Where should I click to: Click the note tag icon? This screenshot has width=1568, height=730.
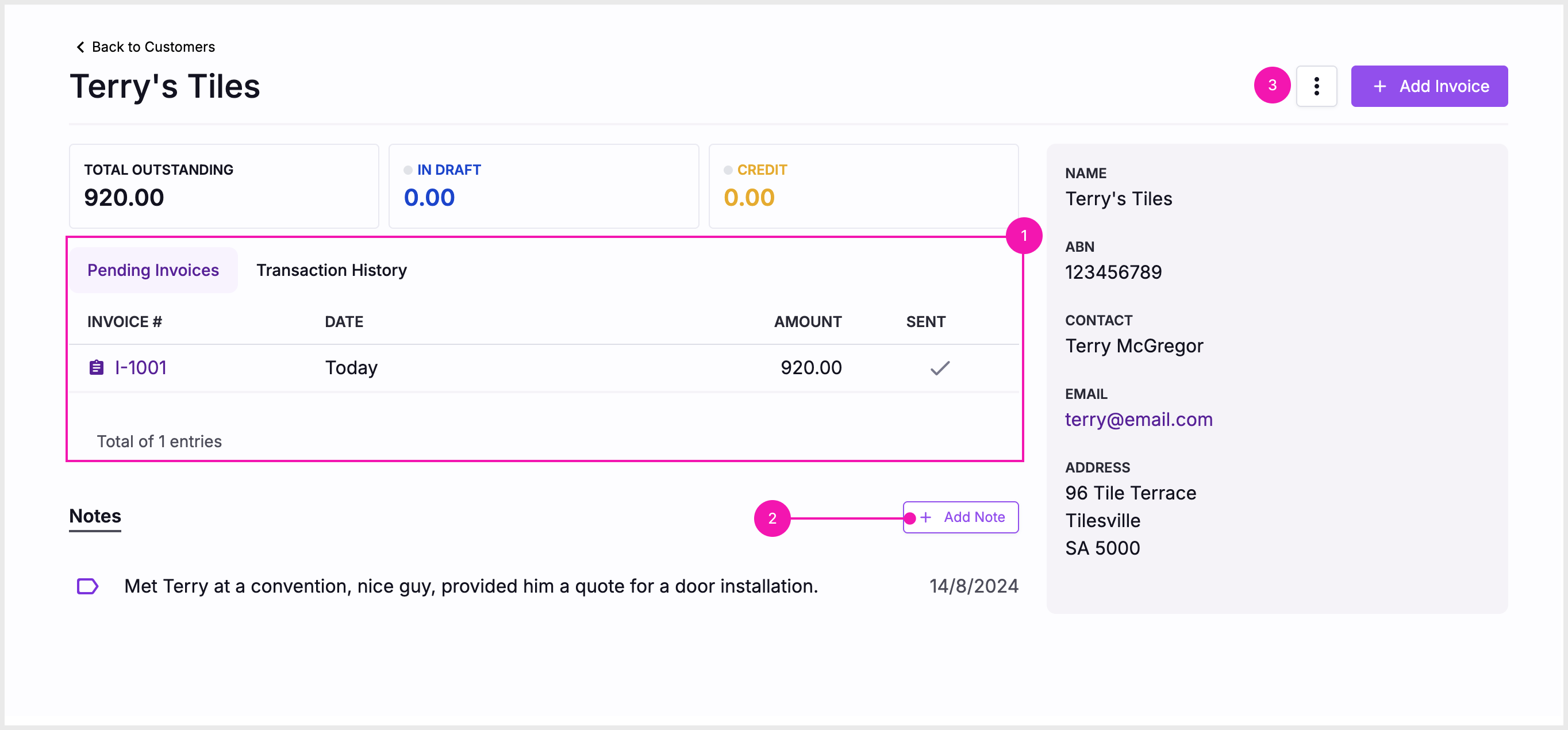click(x=87, y=586)
